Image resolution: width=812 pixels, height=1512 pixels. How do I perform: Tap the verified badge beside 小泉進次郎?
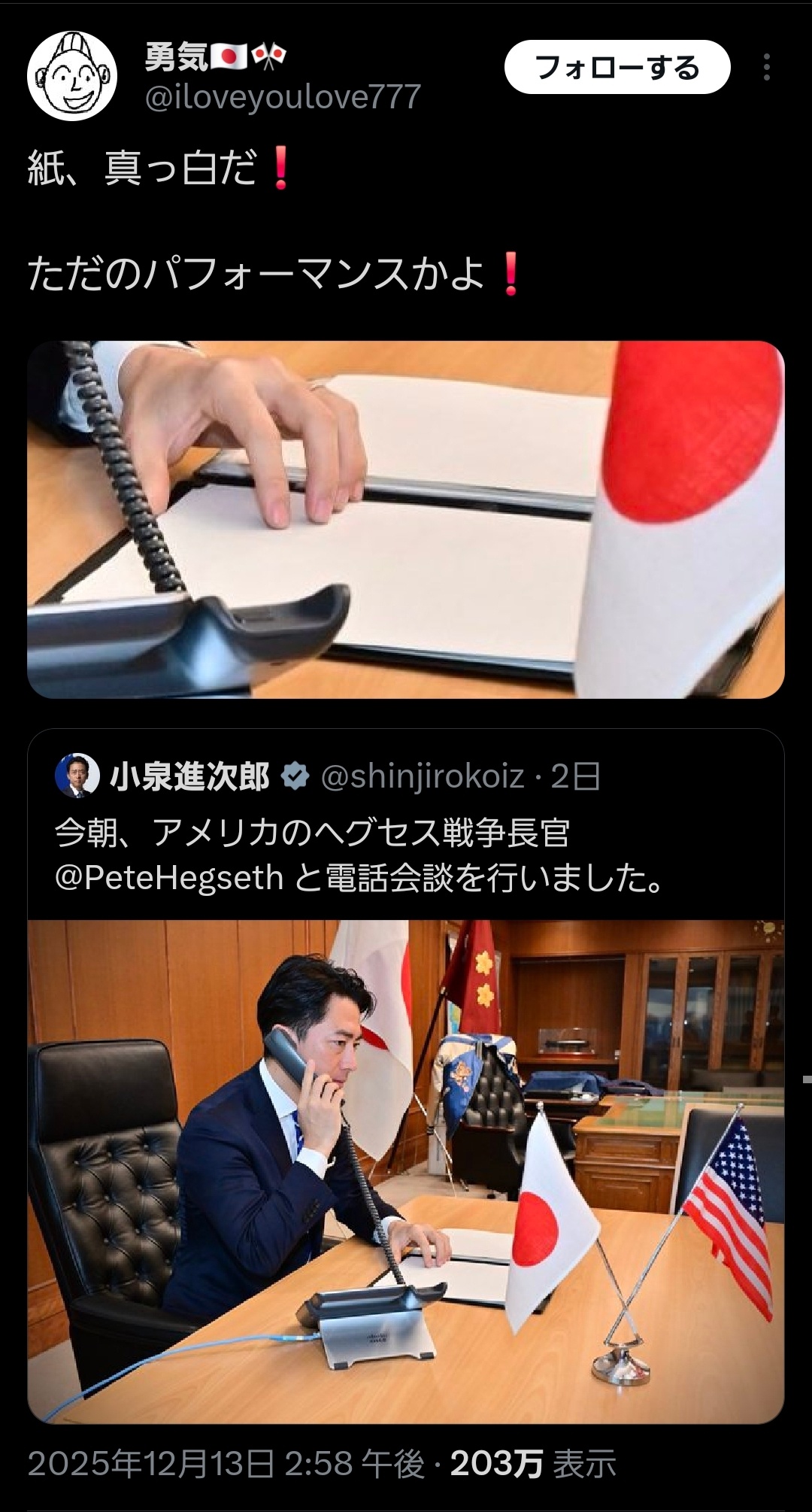click(295, 777)
